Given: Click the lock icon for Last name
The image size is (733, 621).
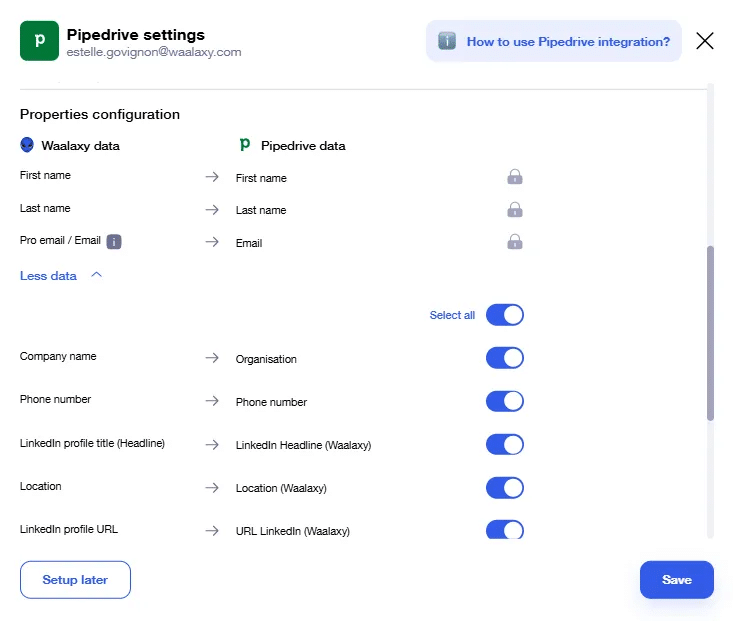Looking at the screenshot, I should point(515,209).
